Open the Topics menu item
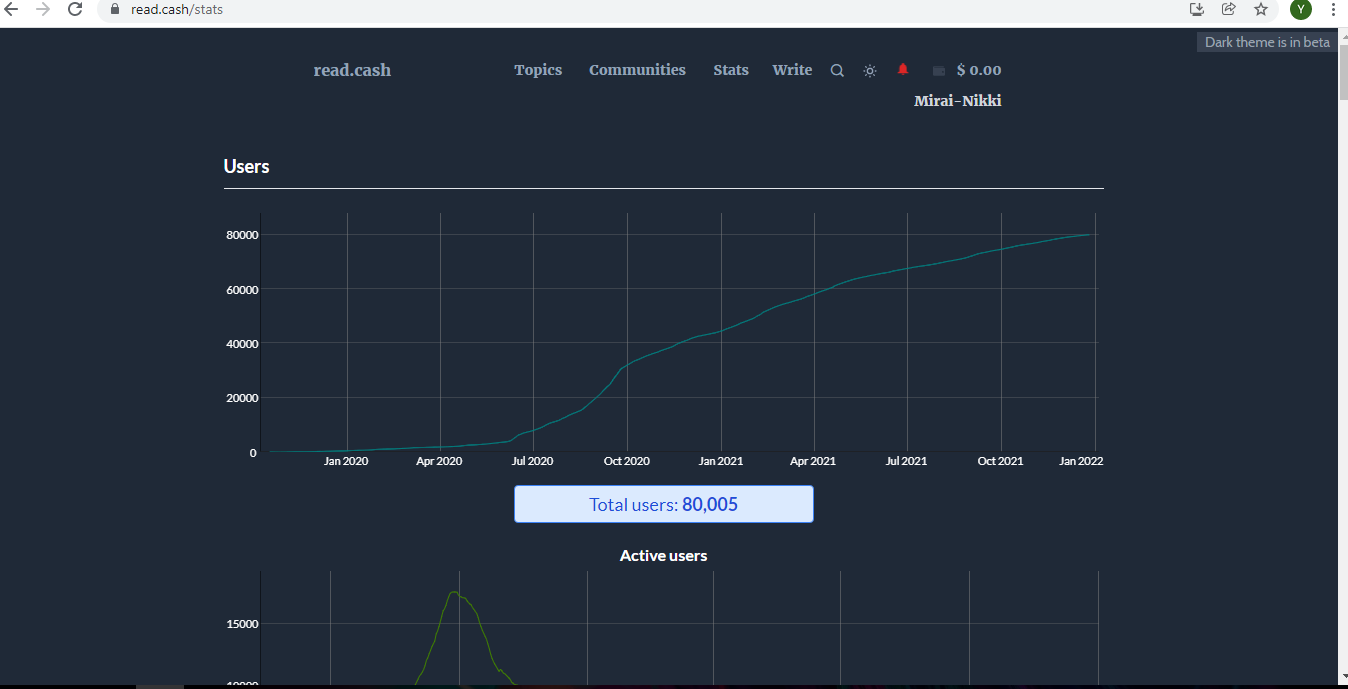Screen dimensions: 1348x689 pyautogui.click(x=538, y=70)
